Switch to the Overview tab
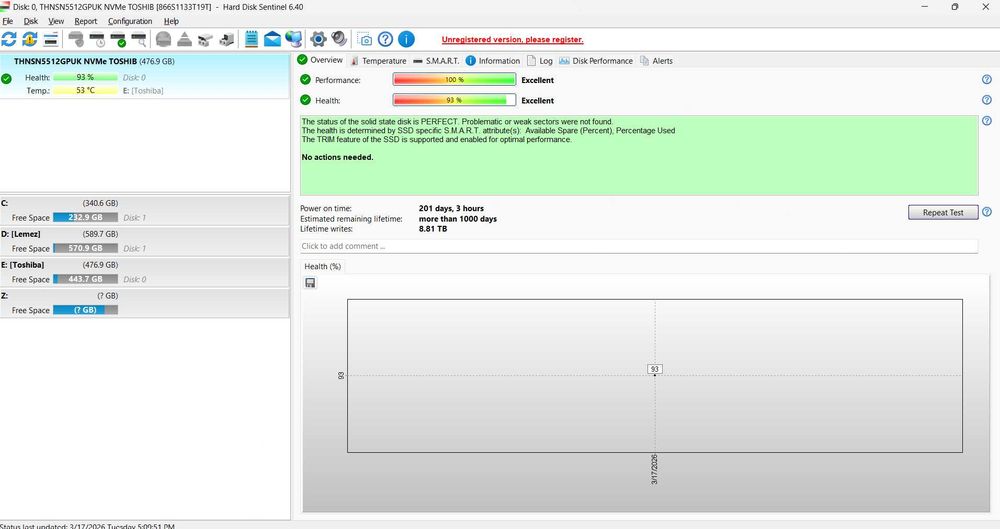The height and width of the screenshot is (529, 1000). [x=320, y=60]
